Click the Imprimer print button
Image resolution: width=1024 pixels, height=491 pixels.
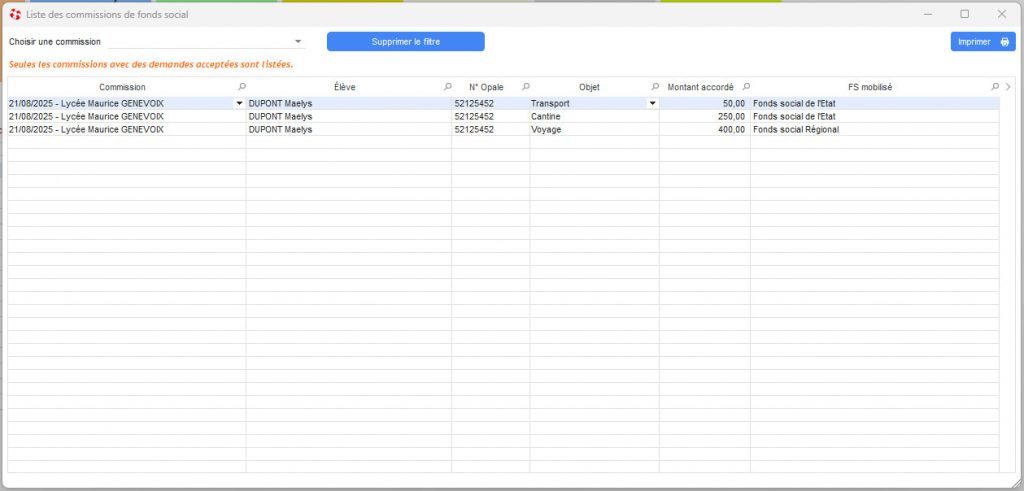(982, 42)
